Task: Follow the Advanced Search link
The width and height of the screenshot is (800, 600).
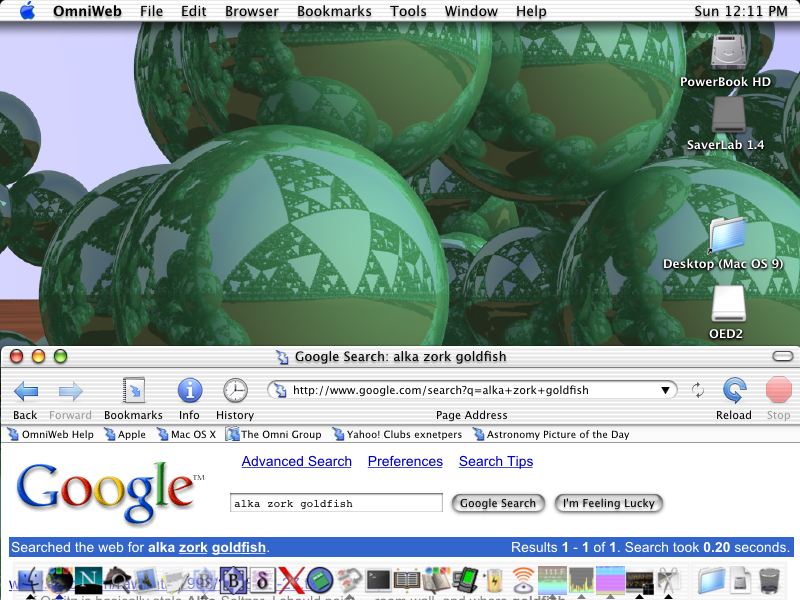Action: [296, 461]
